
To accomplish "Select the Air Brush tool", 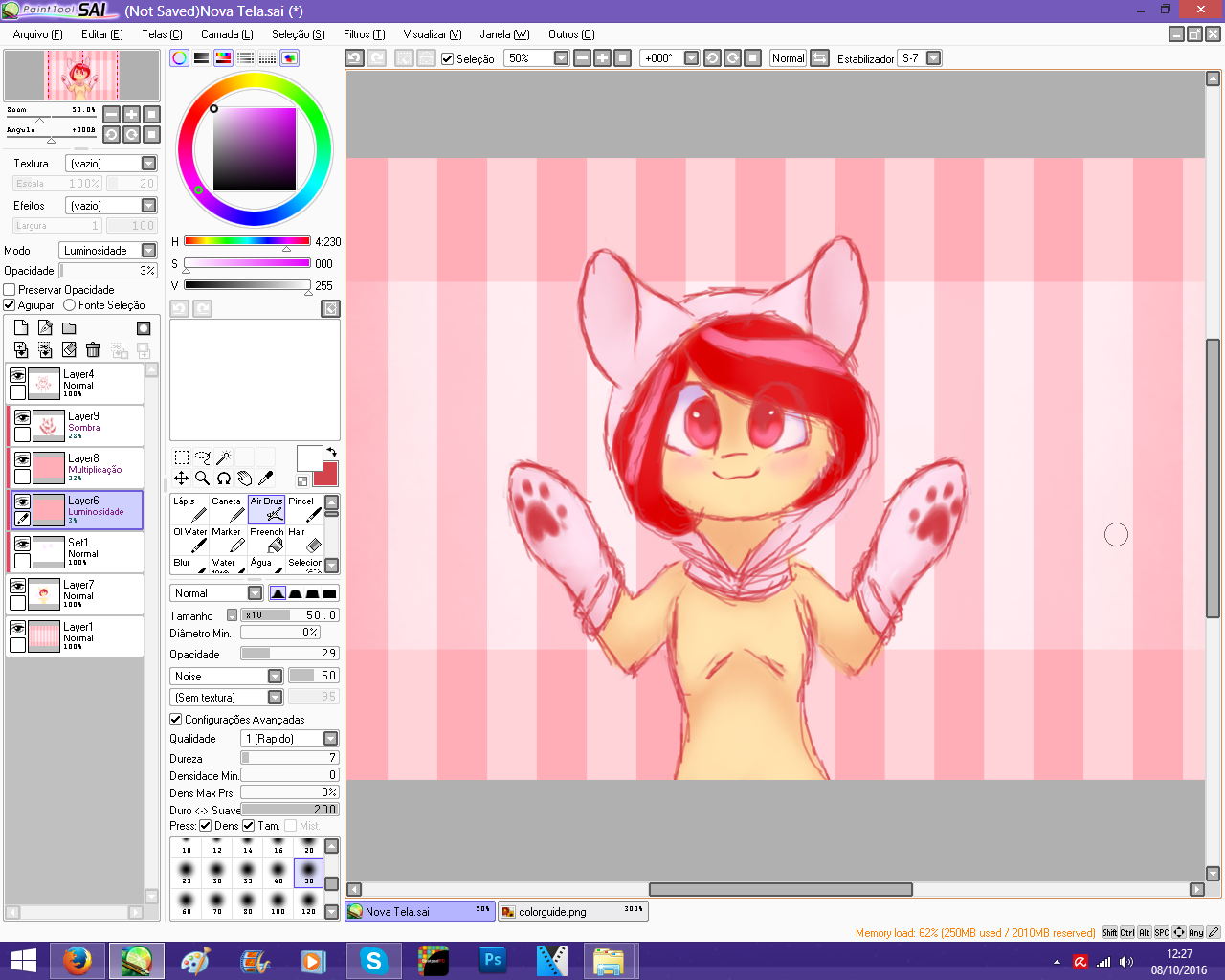I will pyautogui.click(x=266, y=509).
